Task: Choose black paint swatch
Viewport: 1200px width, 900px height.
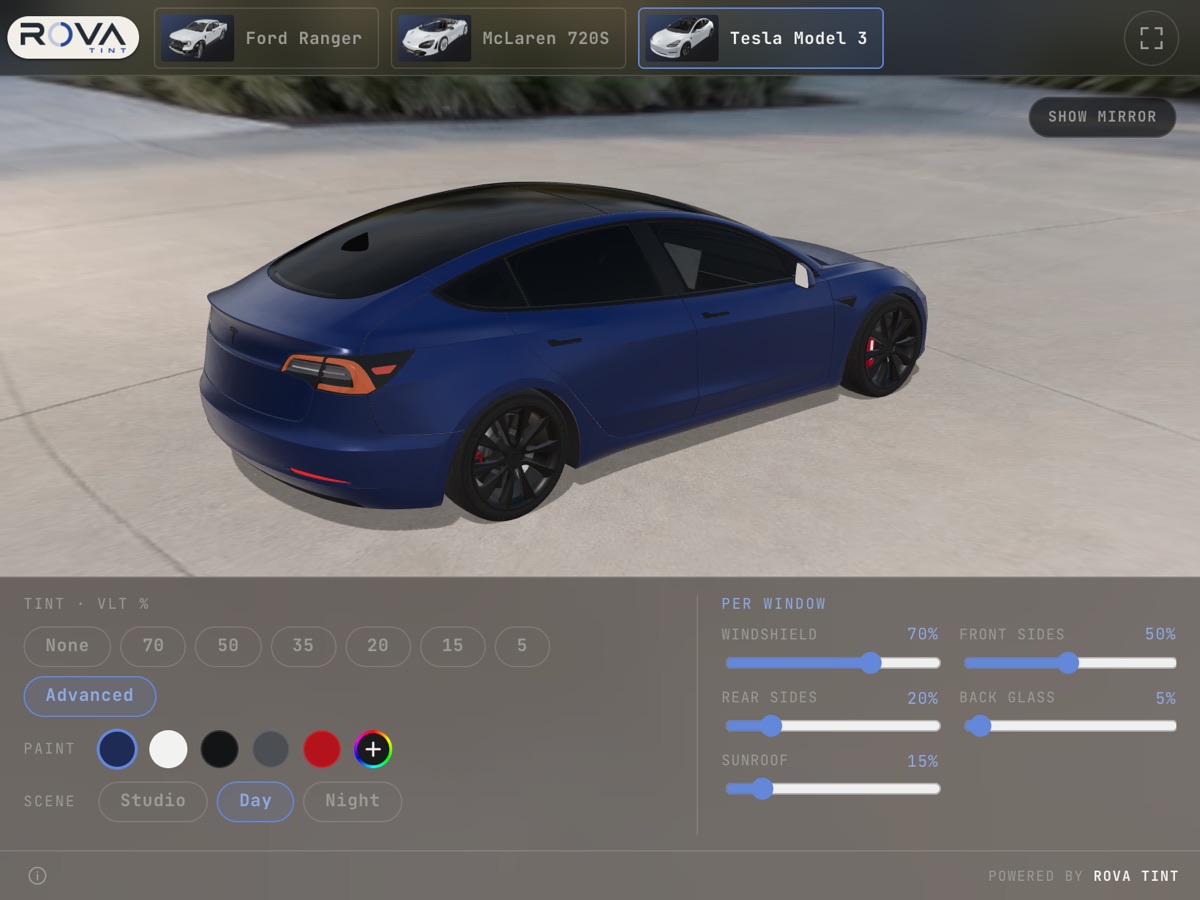Action: click(220, 749)
